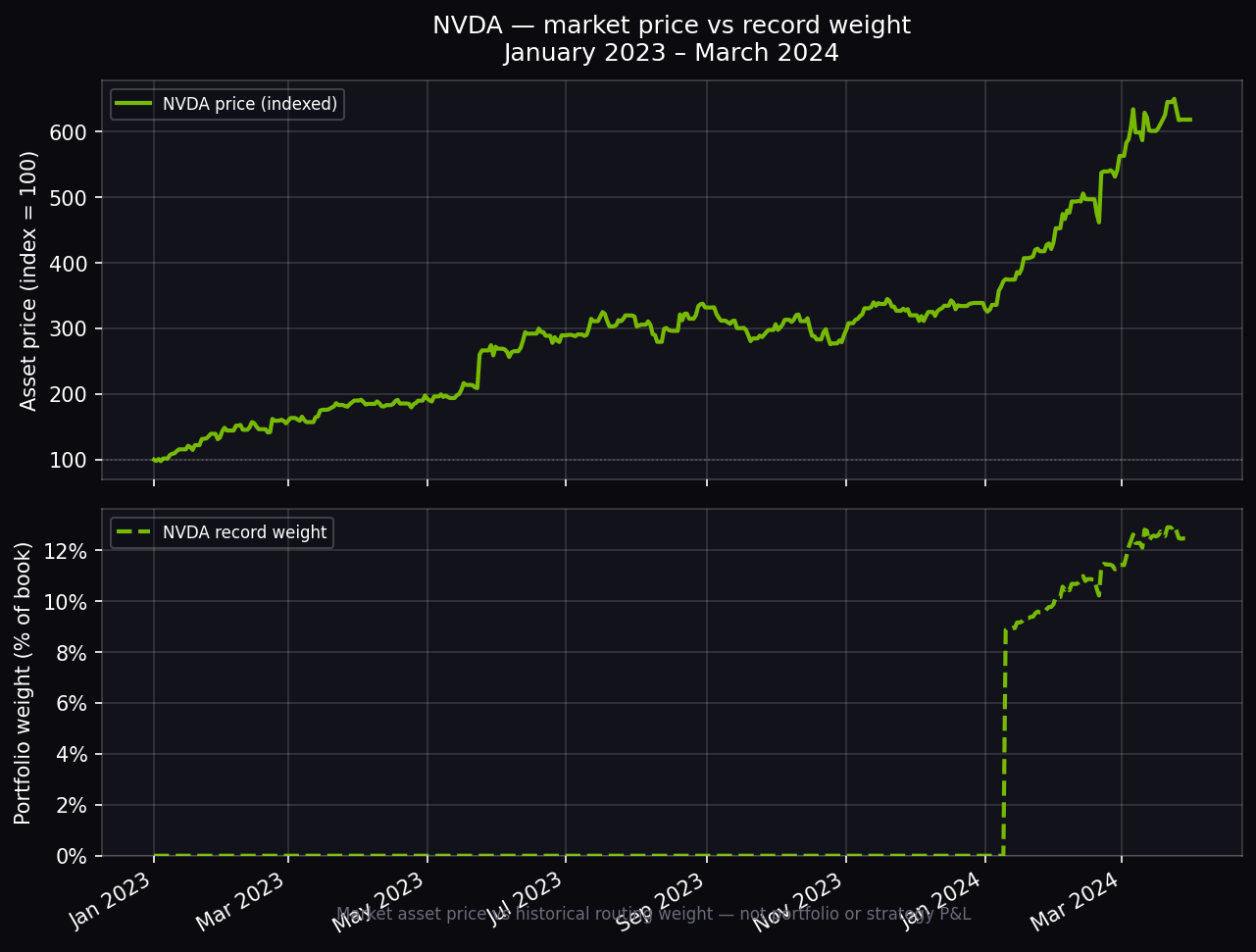Click the 10% tick label on weight axis
This screenshot has height=952, width=1256.
65,602
